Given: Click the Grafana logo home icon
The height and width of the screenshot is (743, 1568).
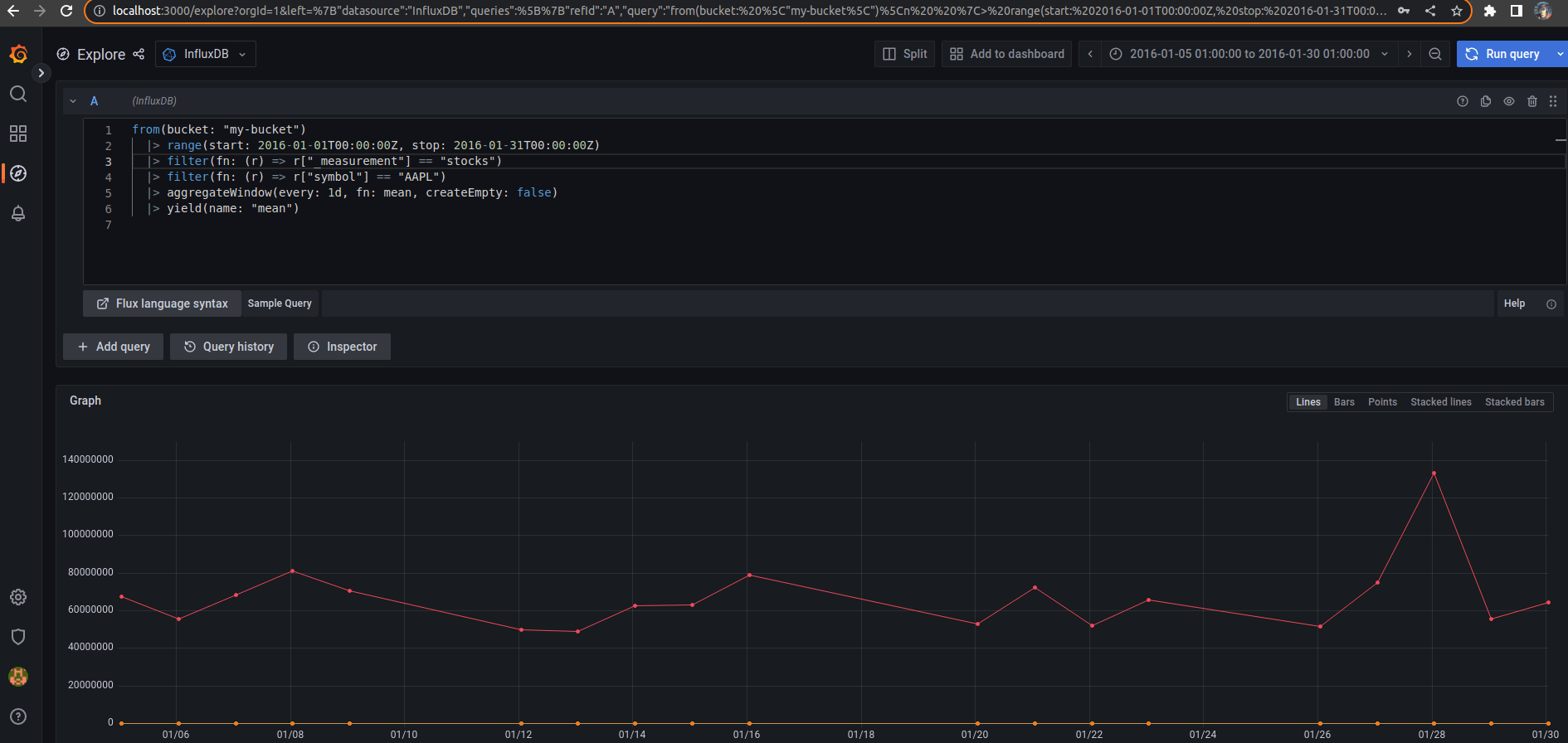Looking at the screenshot, I should point(18,55).
